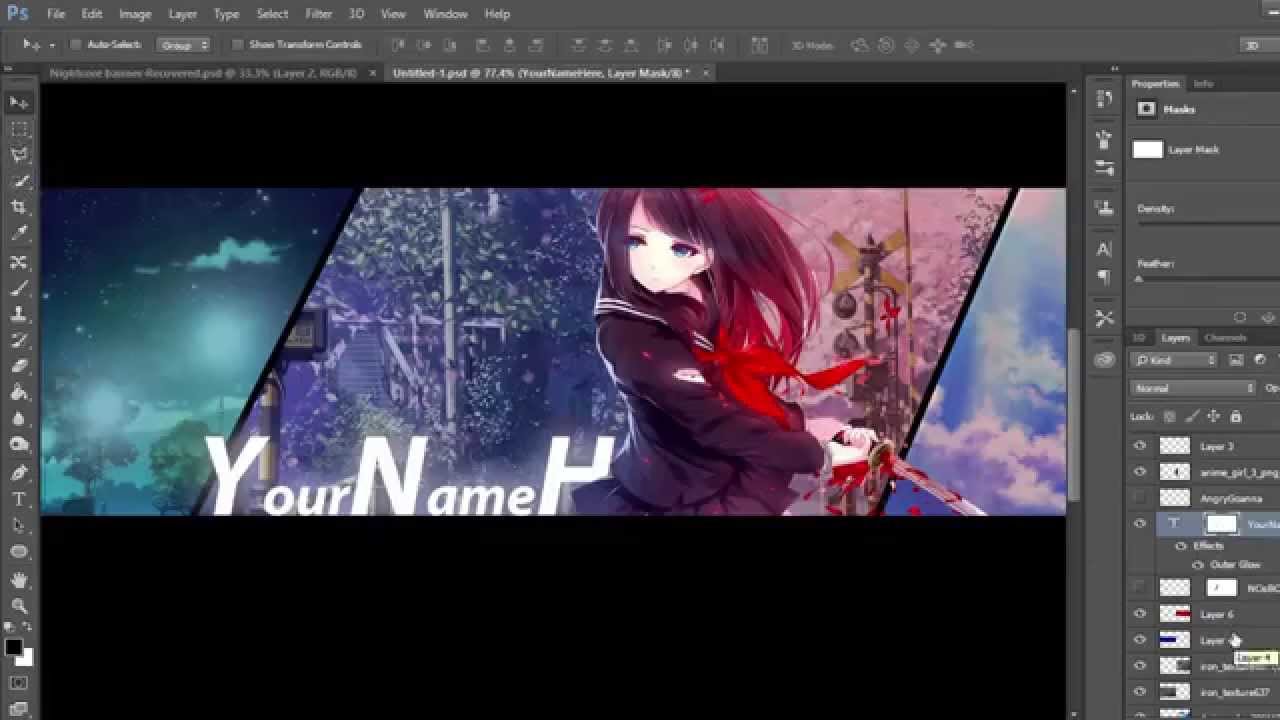Show the hidden AngryGoanna layer

pos(1140,498)
